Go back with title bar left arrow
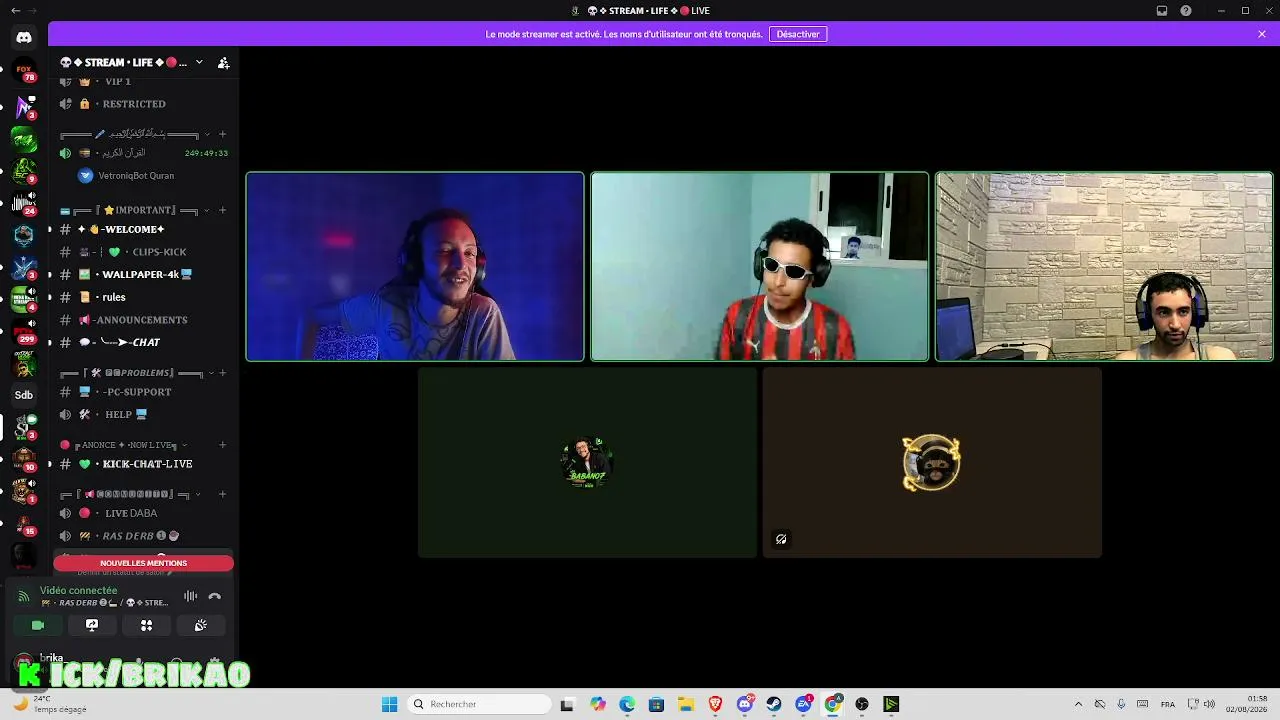 (x=15, y=11)
